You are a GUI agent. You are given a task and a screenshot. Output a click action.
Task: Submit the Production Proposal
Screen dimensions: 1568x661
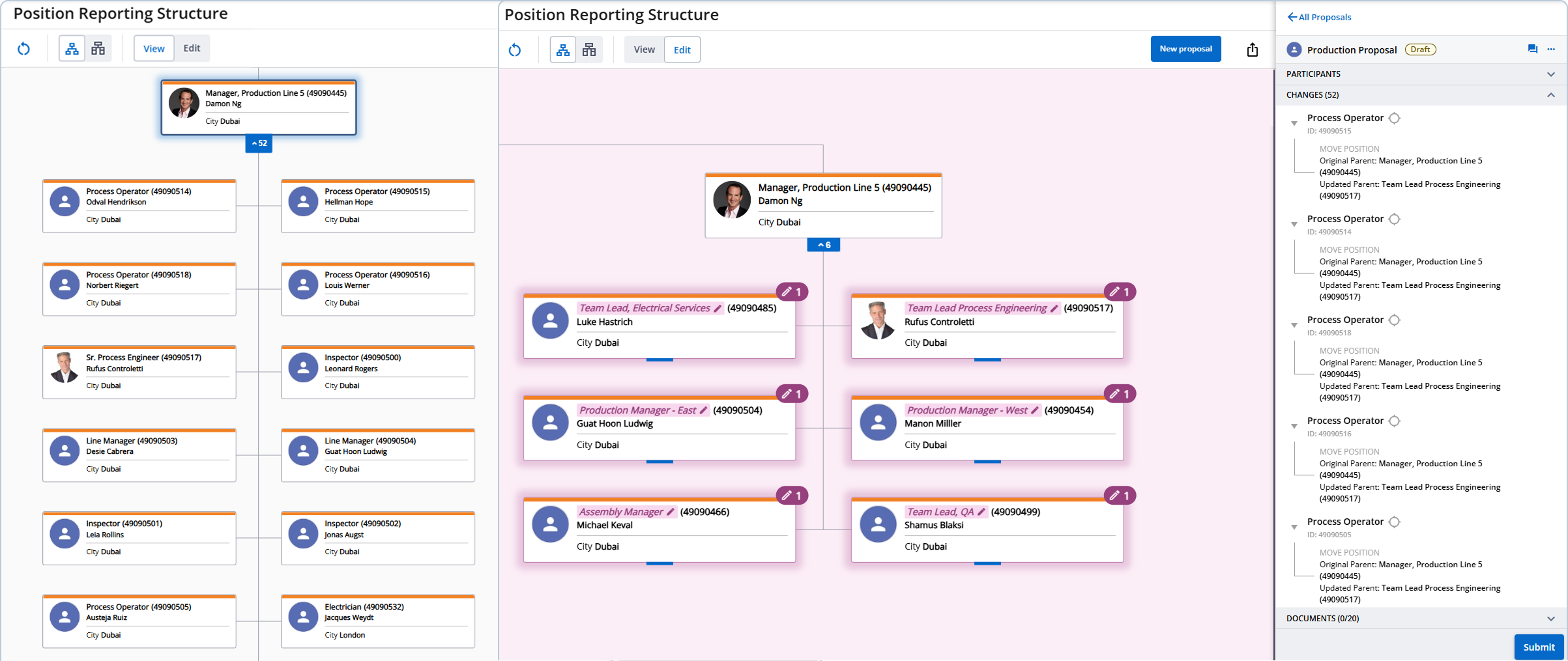(1538, 647)
